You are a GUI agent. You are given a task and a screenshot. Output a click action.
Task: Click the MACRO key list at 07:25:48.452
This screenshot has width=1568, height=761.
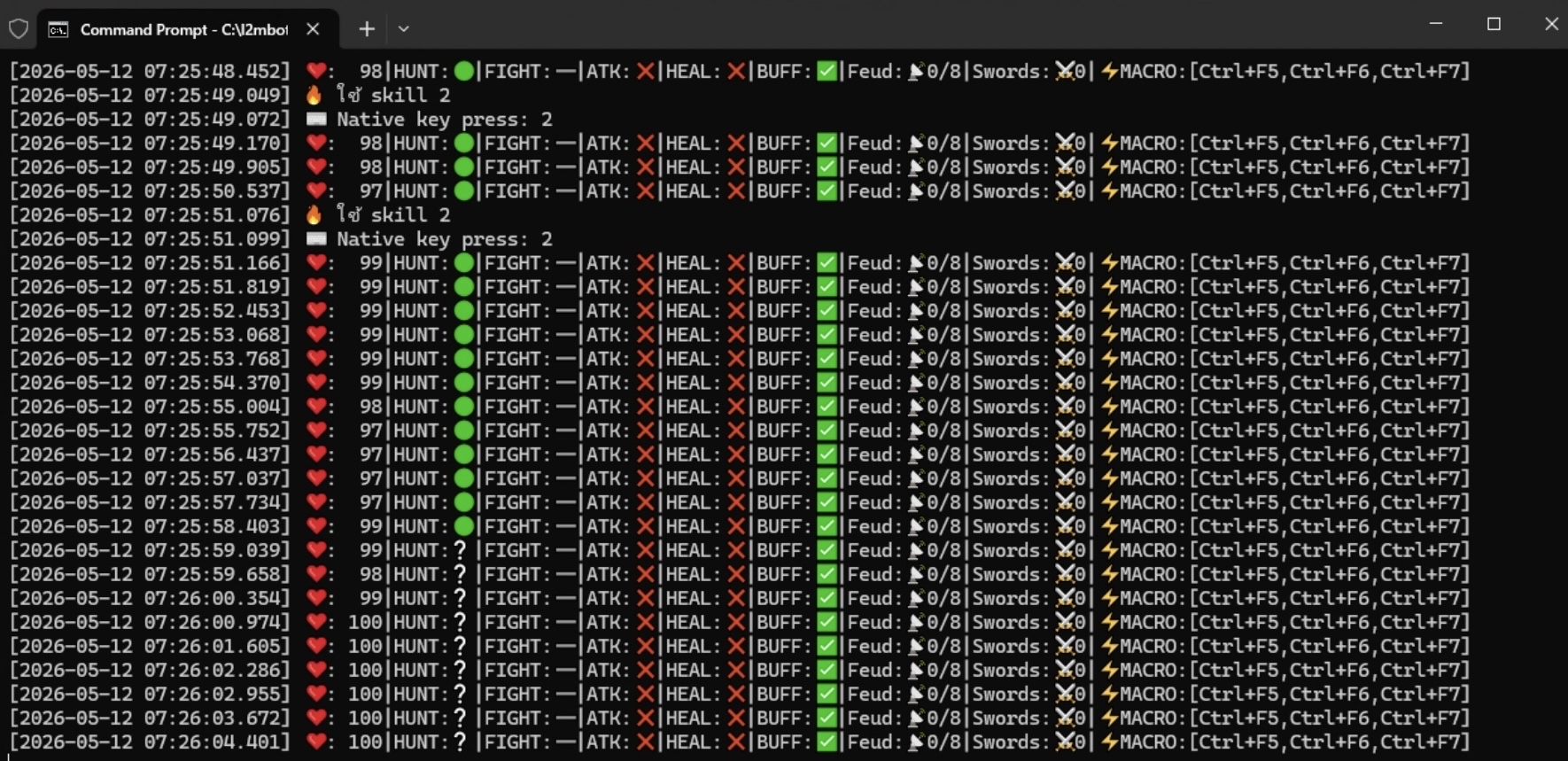(x=1329, y=71)
